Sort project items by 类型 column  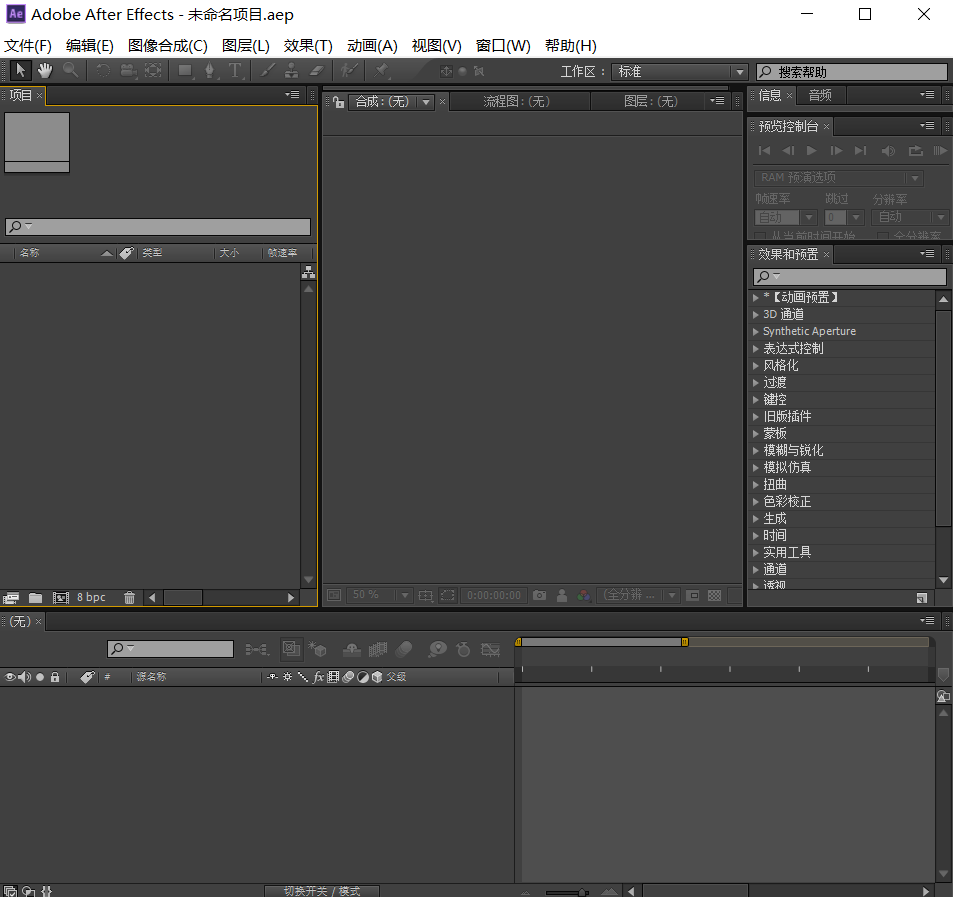[152, 253]
